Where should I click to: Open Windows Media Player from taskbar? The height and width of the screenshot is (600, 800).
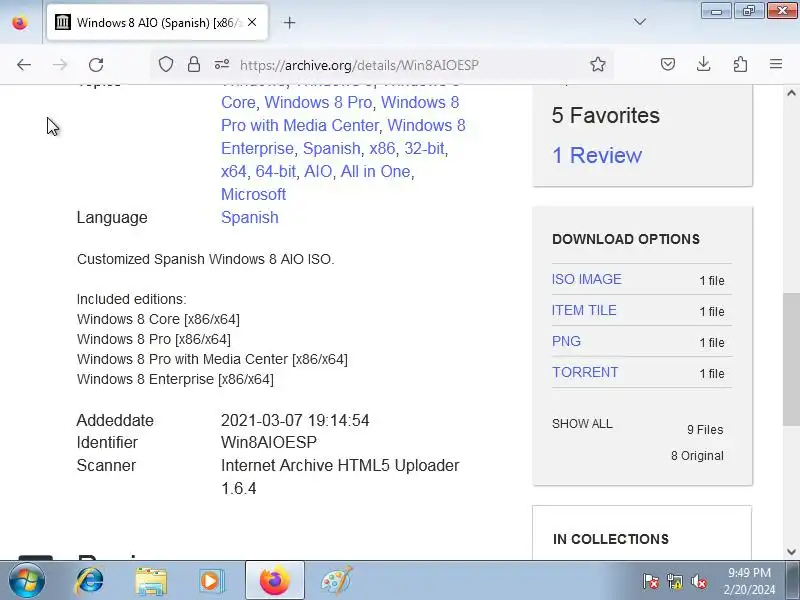211,581
